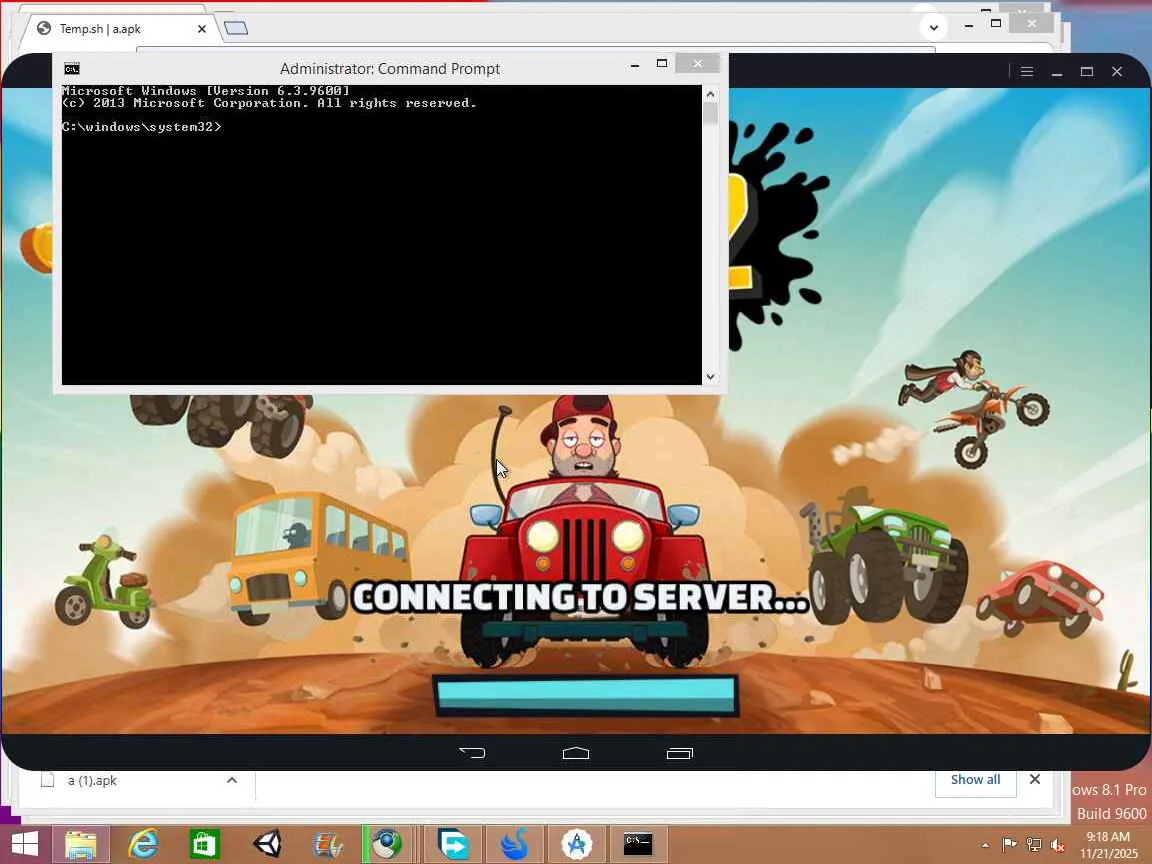The image size is (1152, 864).
Task: Click inside the Command Prompt console area
Action: [381, 234]
